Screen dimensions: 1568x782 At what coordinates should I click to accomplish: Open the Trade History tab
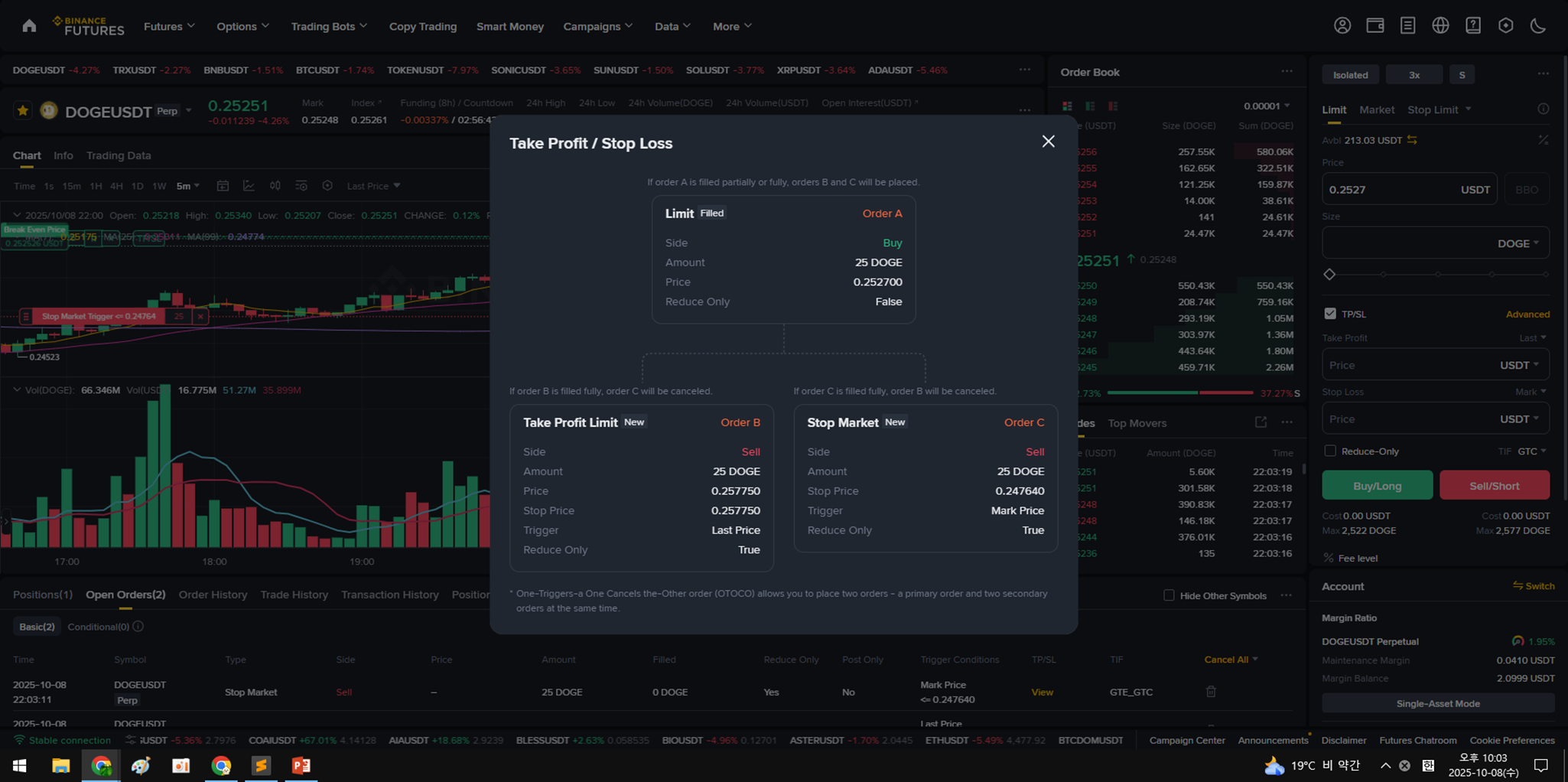pyautogui.click(x=294, y=595)
